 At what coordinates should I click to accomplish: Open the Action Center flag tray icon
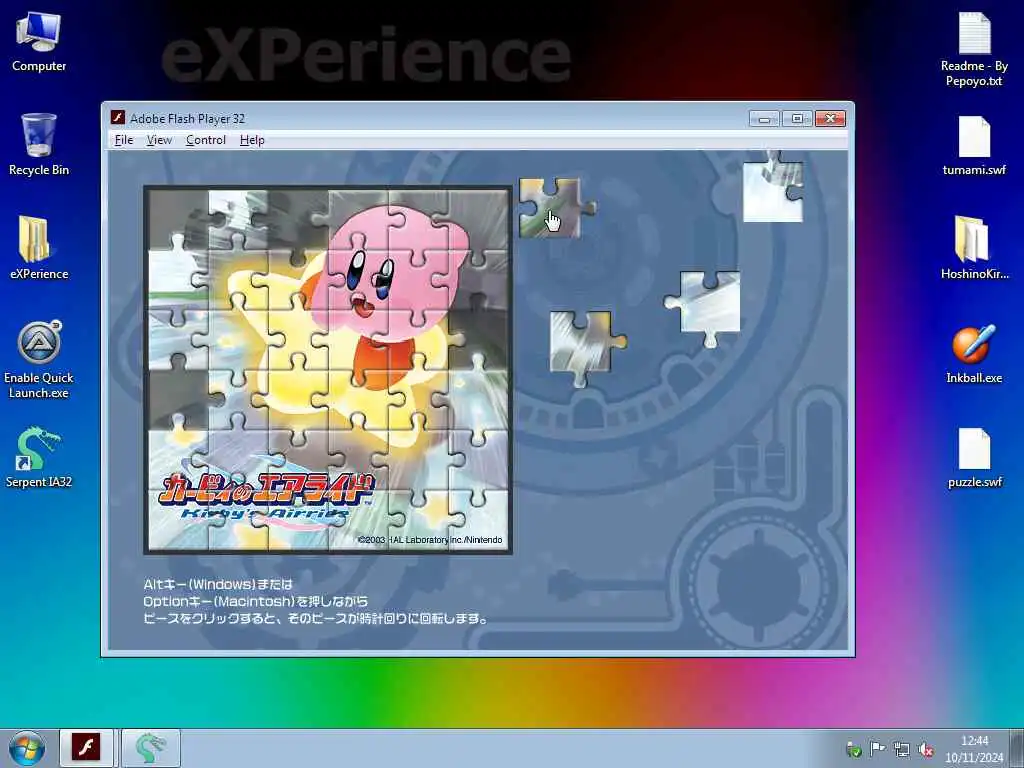point(877,749)
